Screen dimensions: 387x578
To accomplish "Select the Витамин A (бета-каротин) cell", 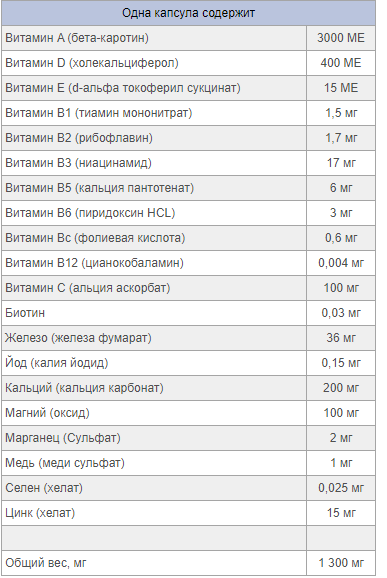I will coord(154,38).
